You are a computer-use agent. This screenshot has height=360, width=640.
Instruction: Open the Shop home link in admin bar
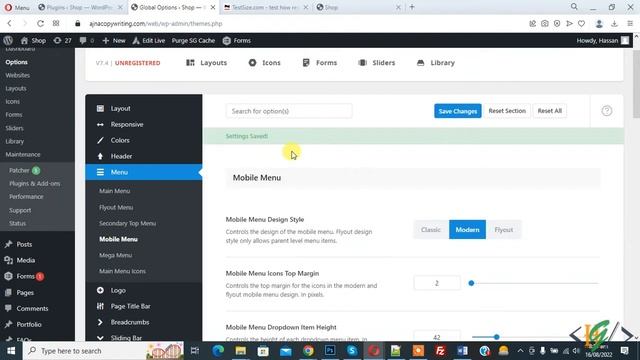coord(33,40)
